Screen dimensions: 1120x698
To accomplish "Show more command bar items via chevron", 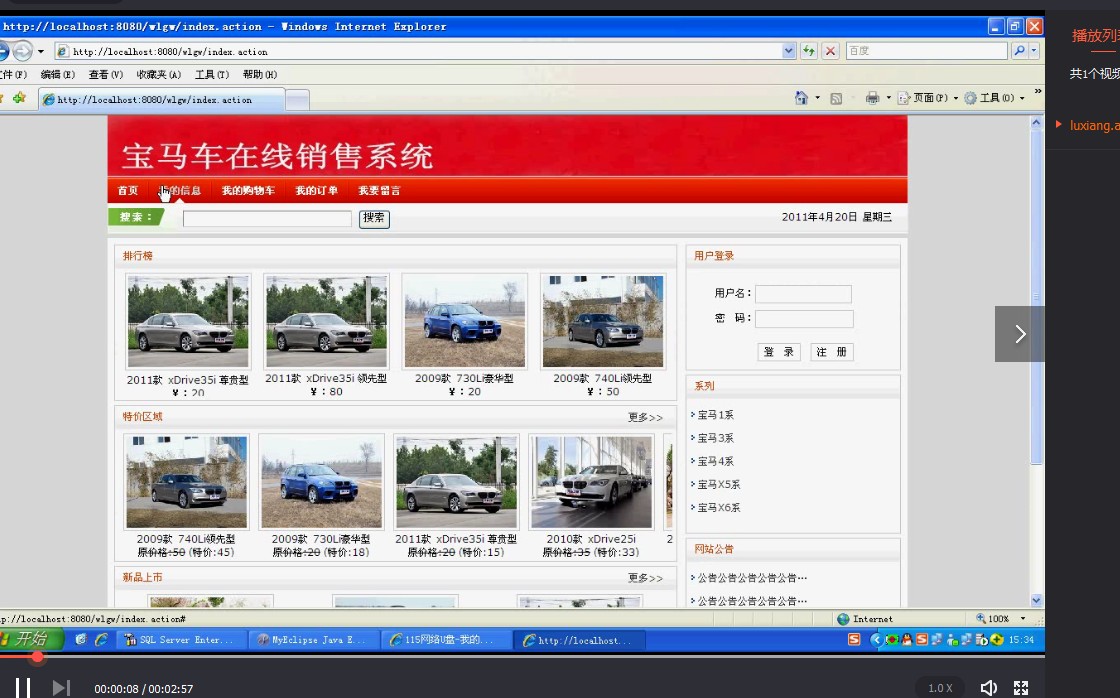I will coord(1038,92).
